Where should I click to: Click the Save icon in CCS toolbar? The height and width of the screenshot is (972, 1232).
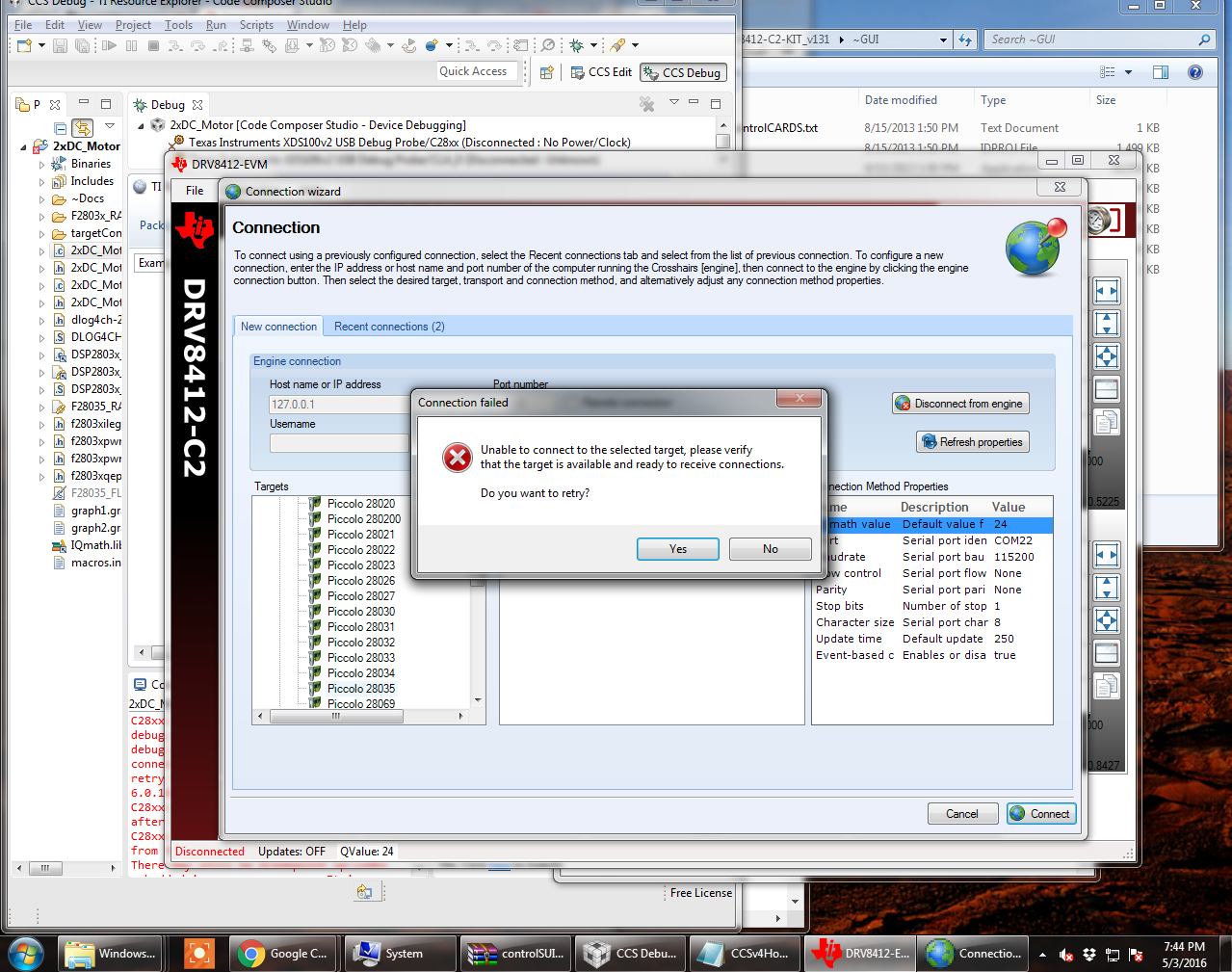[61, 45]
